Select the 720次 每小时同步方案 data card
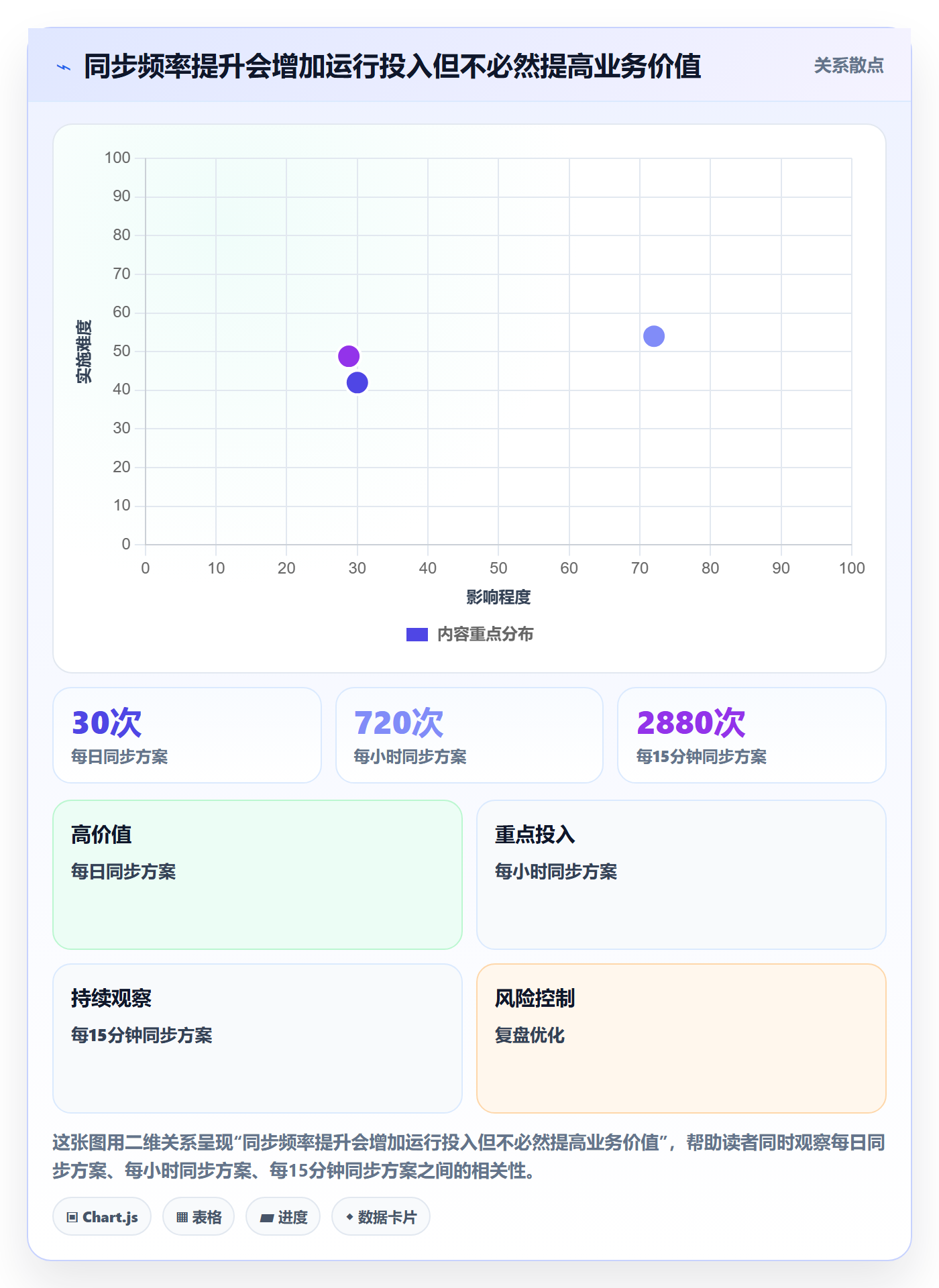The image size is (939, 1288). [x=469, y=735]
